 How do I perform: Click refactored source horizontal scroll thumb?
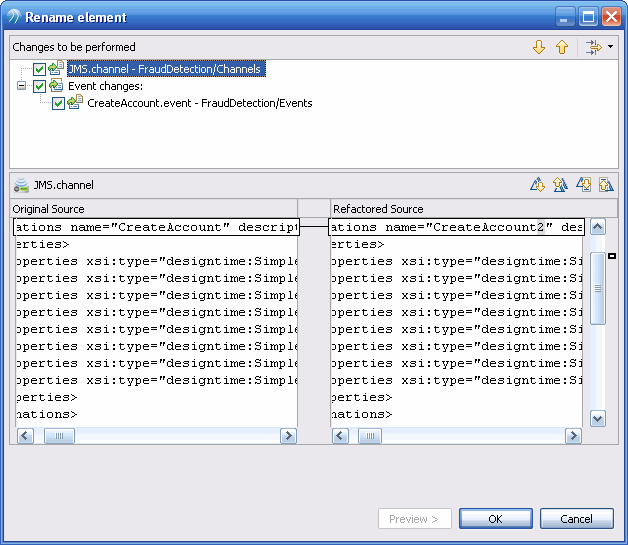(370, 436)
